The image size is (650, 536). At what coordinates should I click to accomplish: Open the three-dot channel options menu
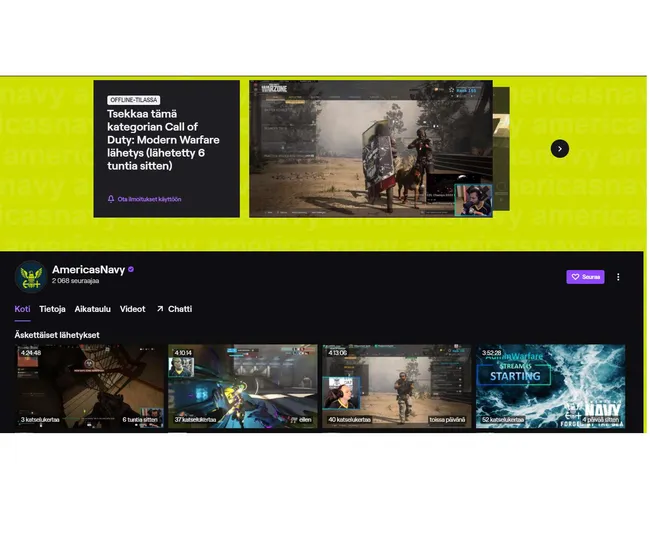pyautogui.click(x=618, y=277)
